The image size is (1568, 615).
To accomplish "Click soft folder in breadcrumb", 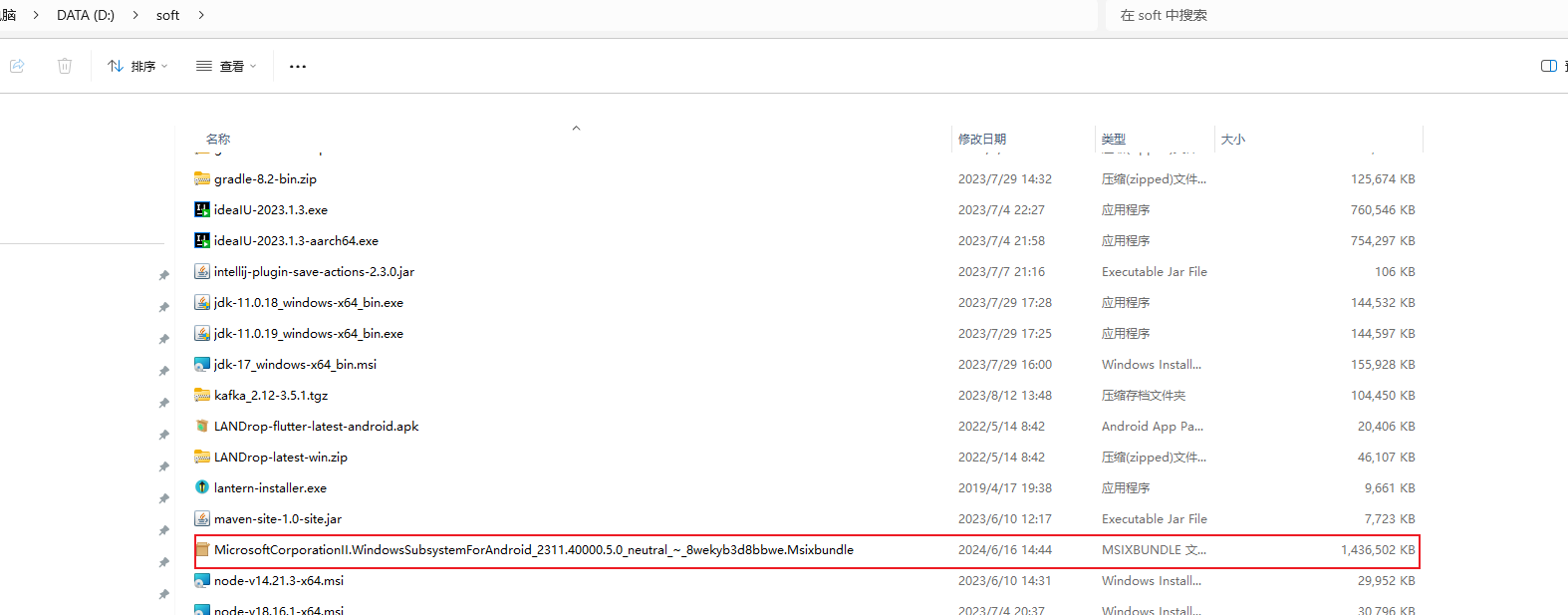I will (167, 15).
